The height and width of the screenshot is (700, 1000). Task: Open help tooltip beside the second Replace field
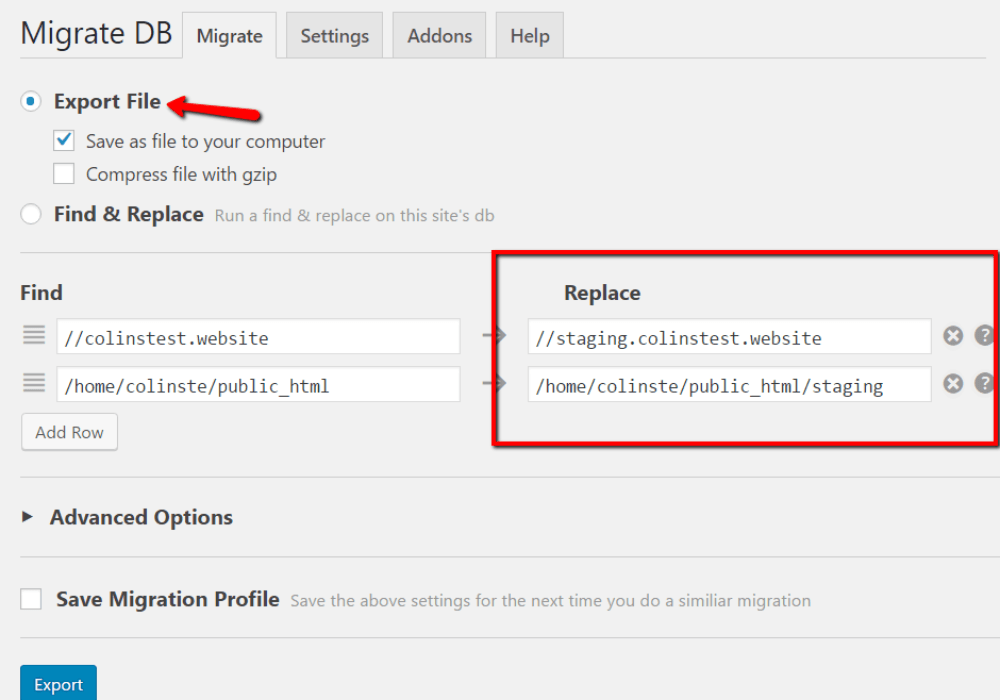click(x=984, y=384)
